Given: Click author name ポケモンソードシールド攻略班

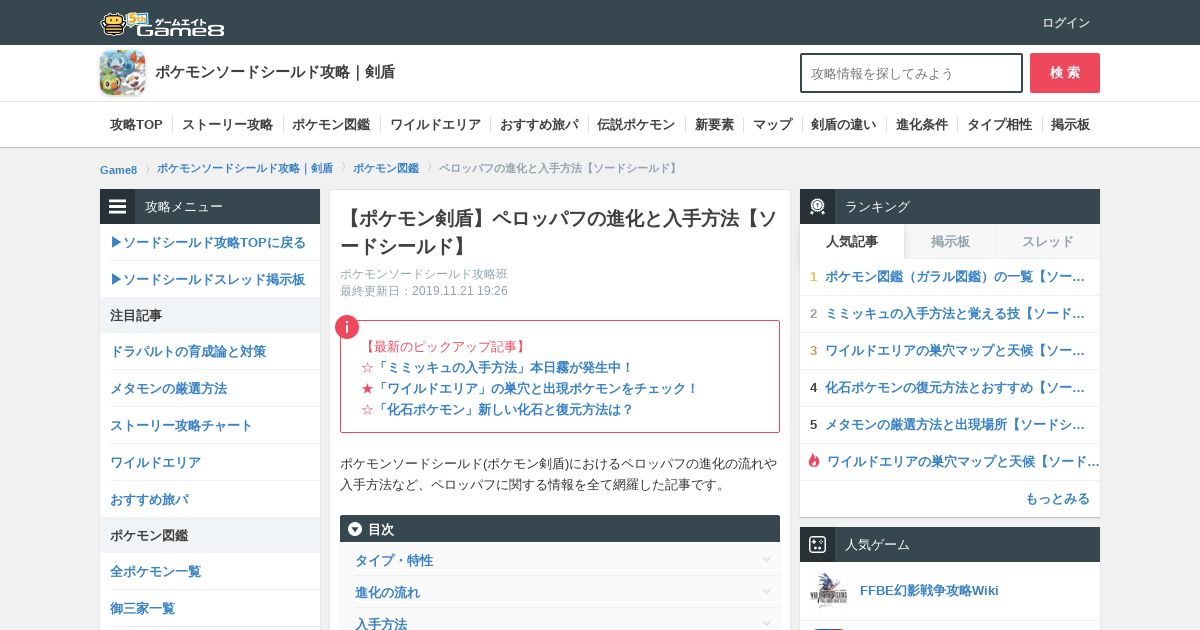Looking at the screenshot, I should (x=424, y=274).
